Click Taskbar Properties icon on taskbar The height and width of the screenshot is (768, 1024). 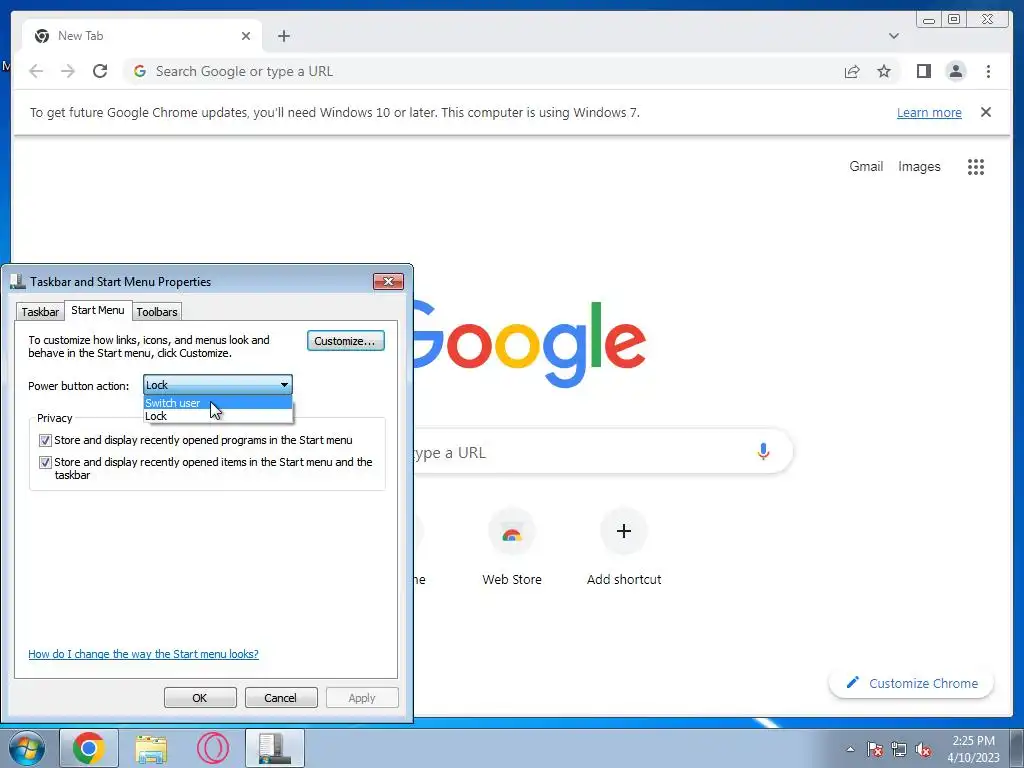tap(274, 748)
